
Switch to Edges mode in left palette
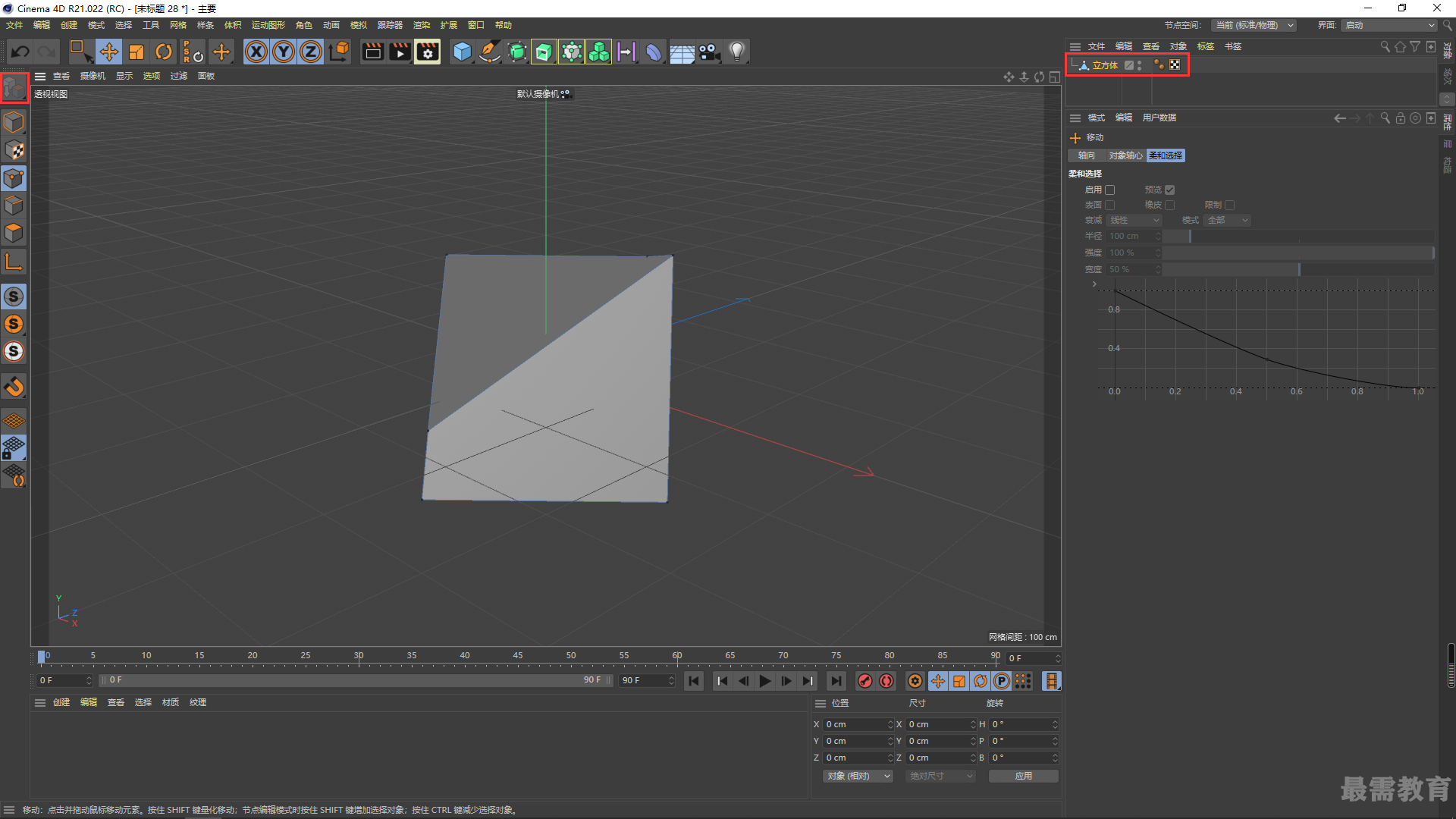(14, 206)
